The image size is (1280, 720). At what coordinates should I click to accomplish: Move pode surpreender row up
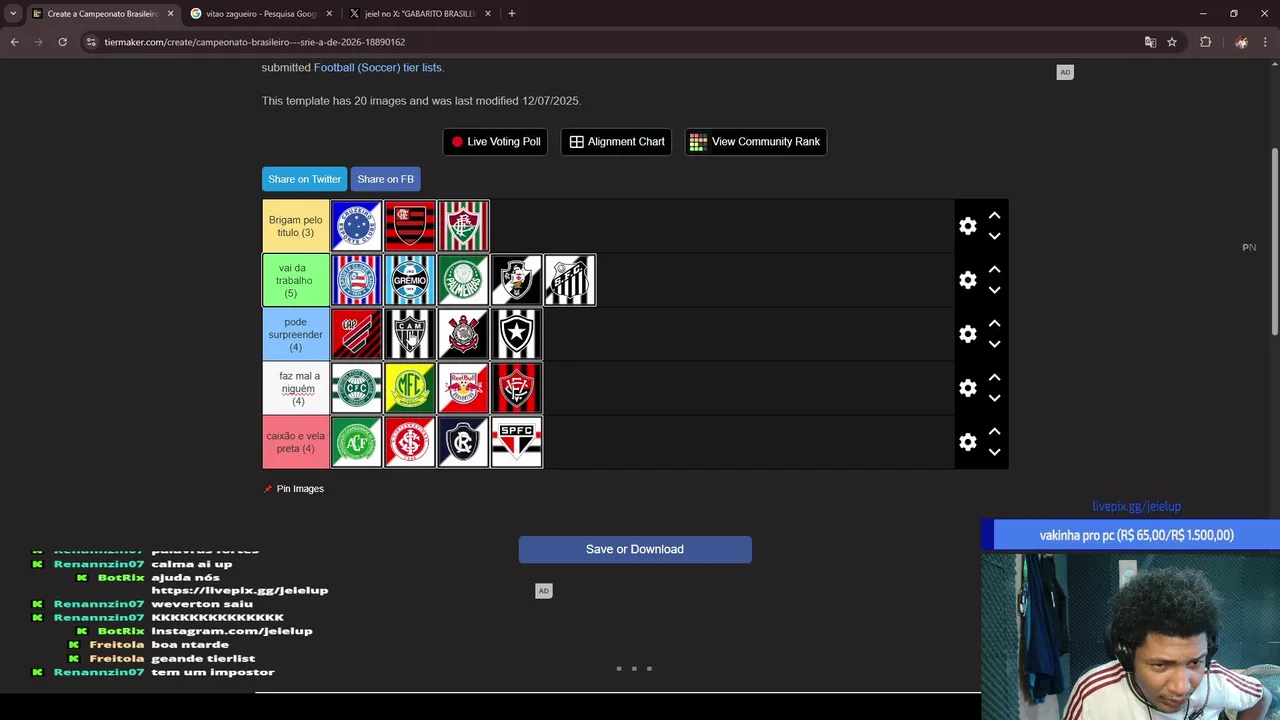(x=994, y=323)
